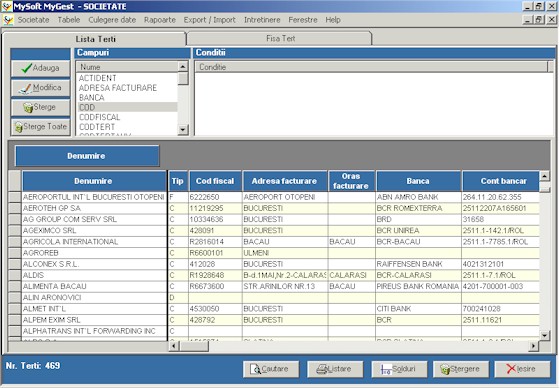Select BANCA in the Campuri list
The image size is (560, 388).
point(128,98)
